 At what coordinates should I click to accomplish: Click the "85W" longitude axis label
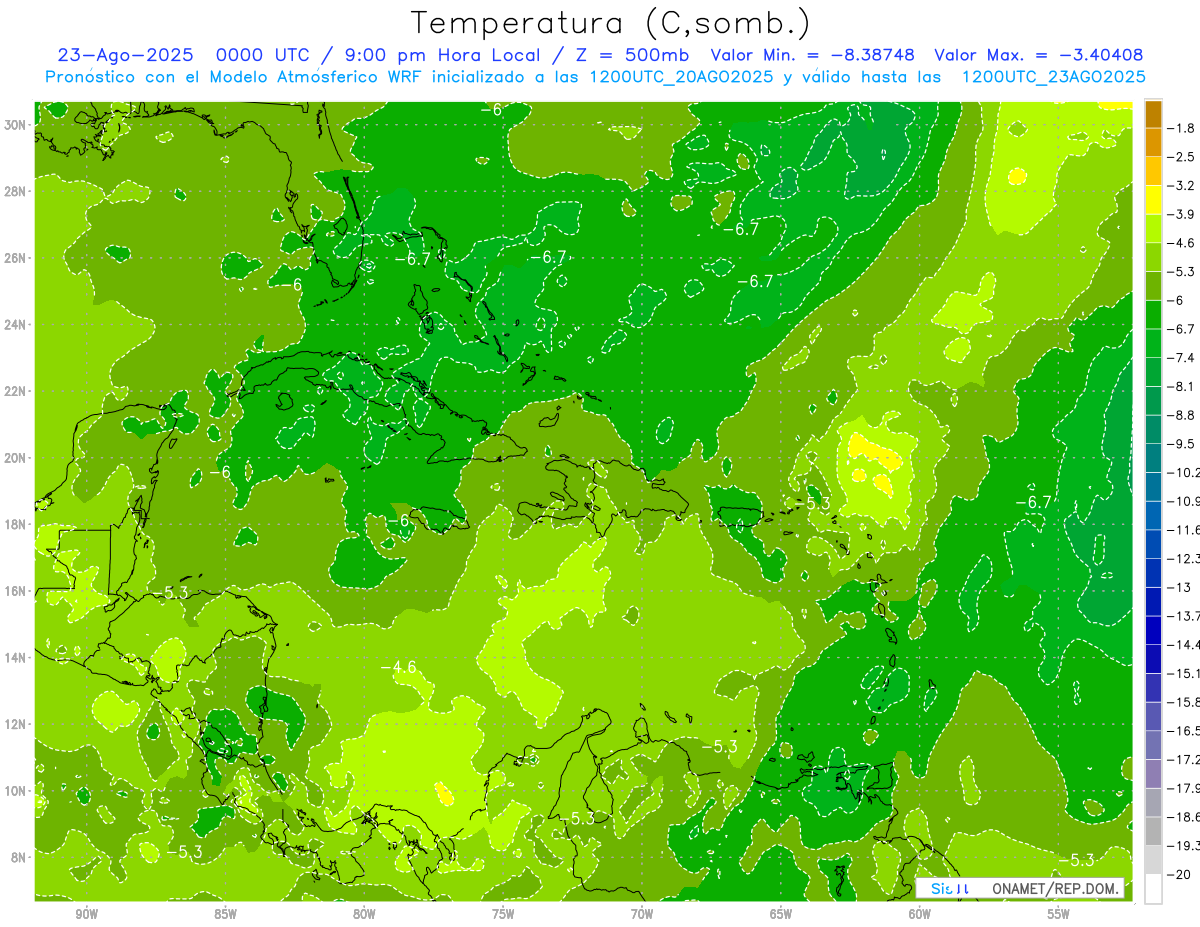tap(225, 913)
